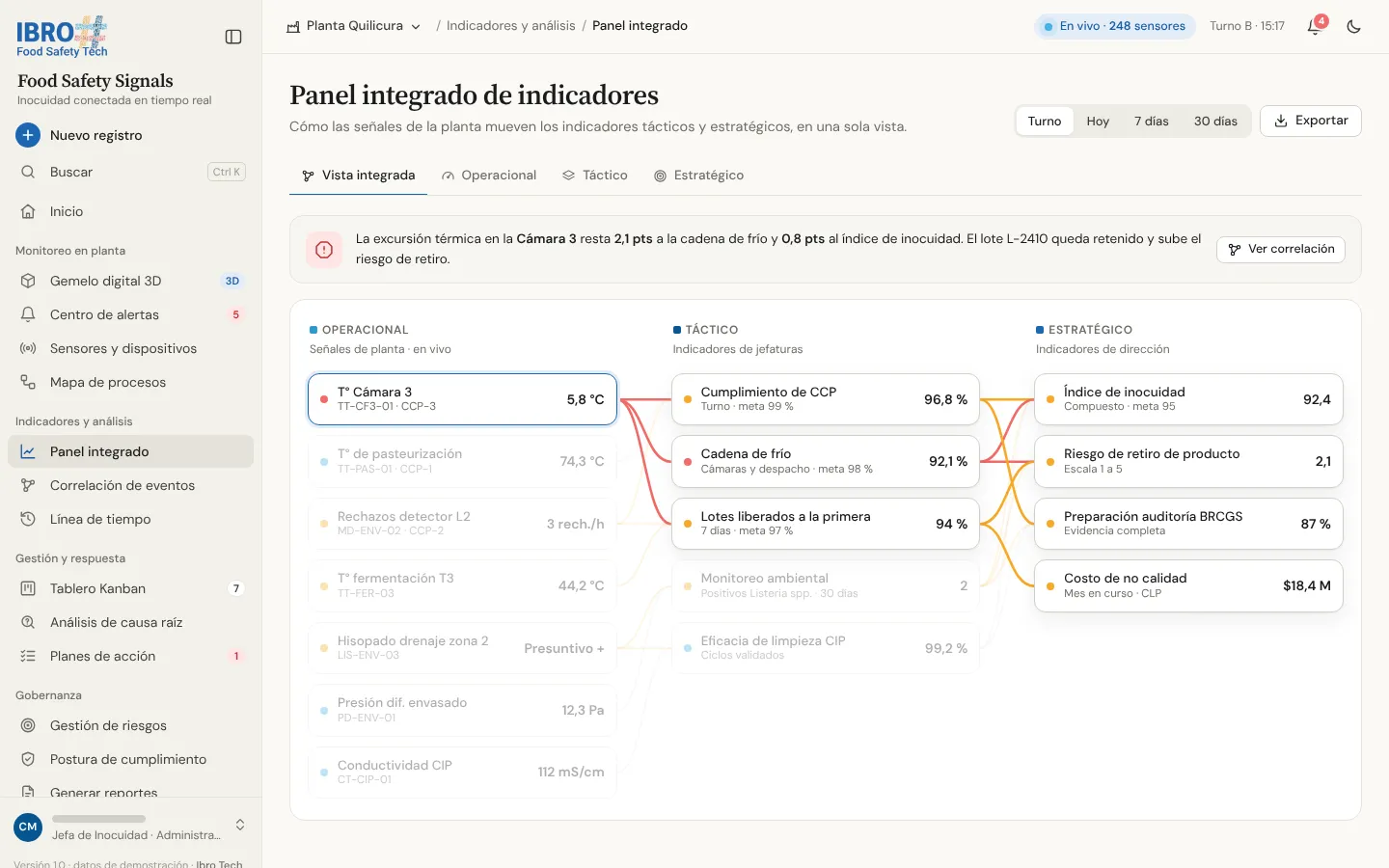
Task: Go to Sensores y dispositivos
Action: point(130,348)
